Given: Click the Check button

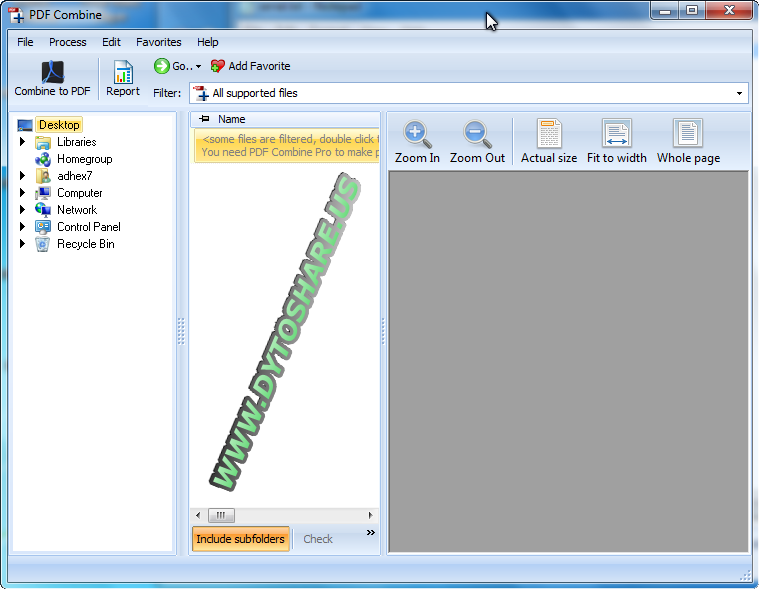Looking at the screenshot, I should click(x=318, y=539).
